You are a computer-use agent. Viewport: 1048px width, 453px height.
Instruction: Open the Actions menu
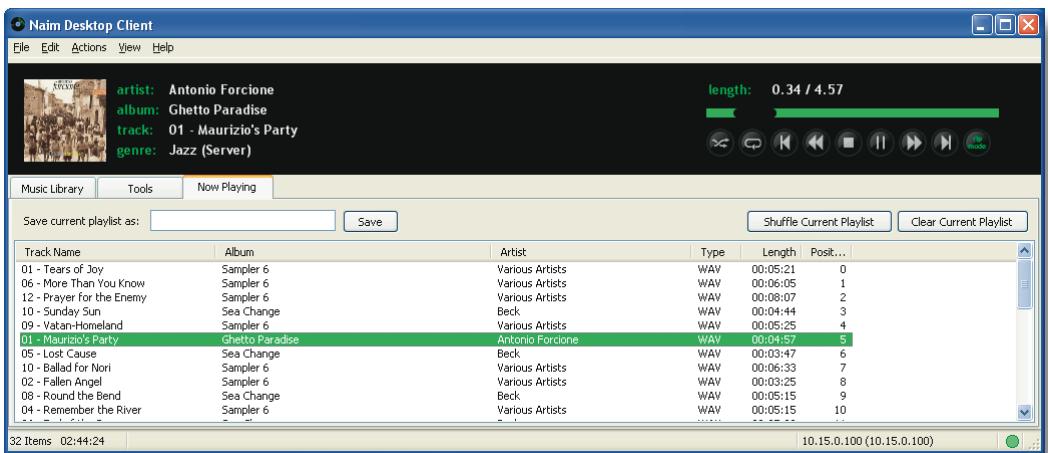click(89, 47)
